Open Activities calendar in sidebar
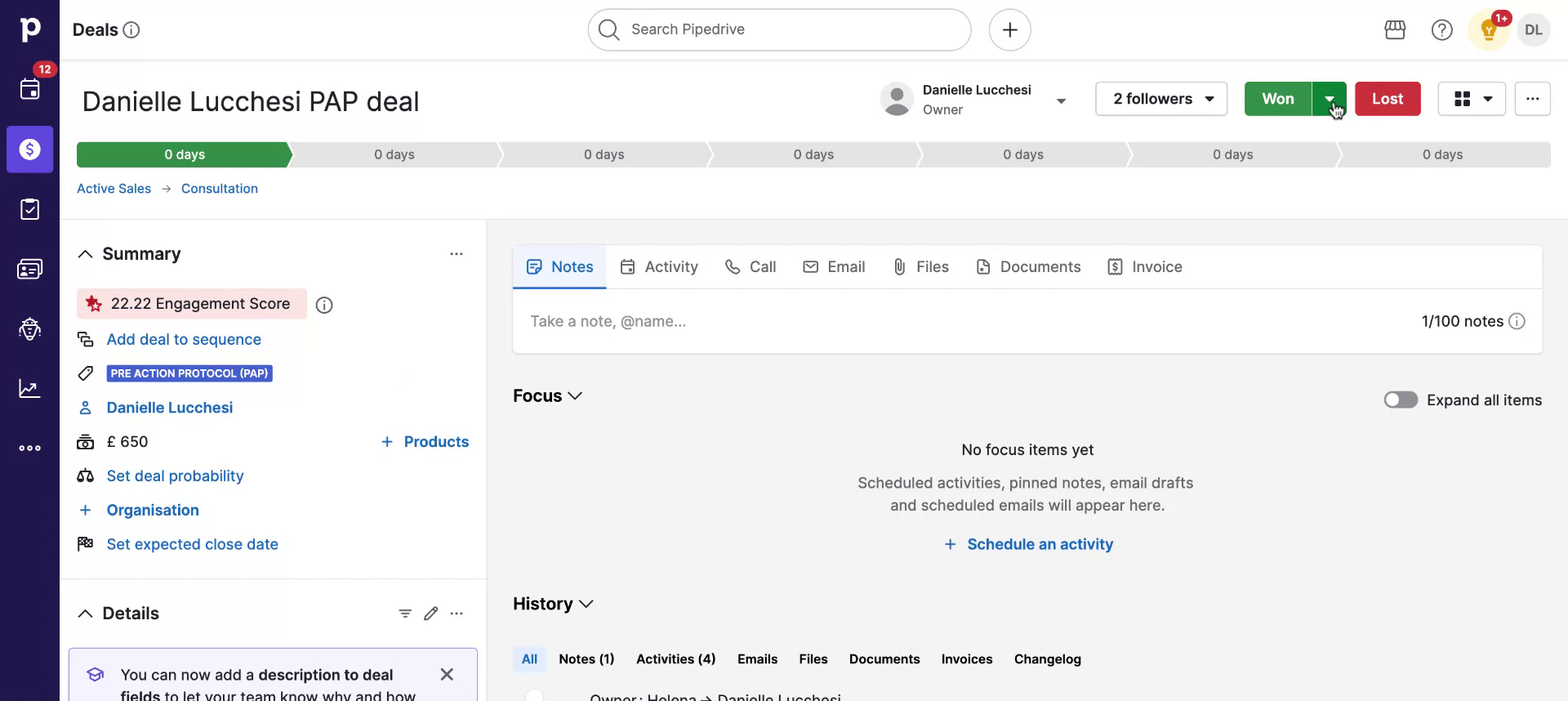Image resolution: width=1568 pixels, height=701 pixels. click(x=29, y=89)
